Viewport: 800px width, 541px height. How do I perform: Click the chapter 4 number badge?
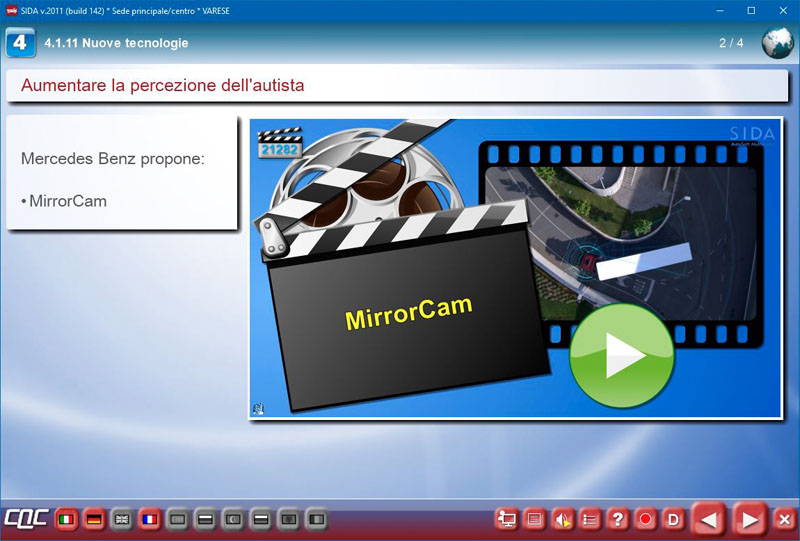[x=20, y=43]
